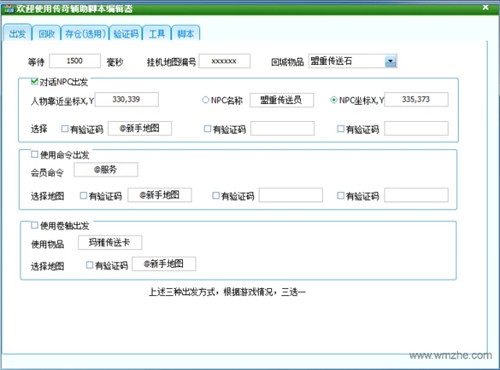Open the 存仓(选用) tab
500x370 pixels.
click(85, 33)
